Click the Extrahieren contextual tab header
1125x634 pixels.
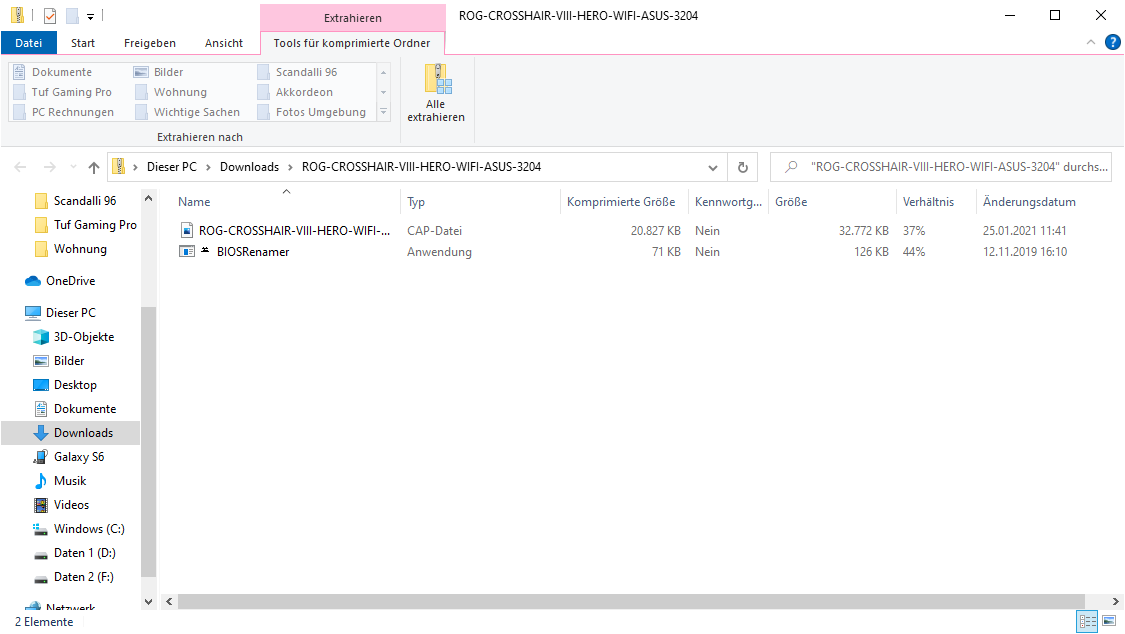(352, 18)
